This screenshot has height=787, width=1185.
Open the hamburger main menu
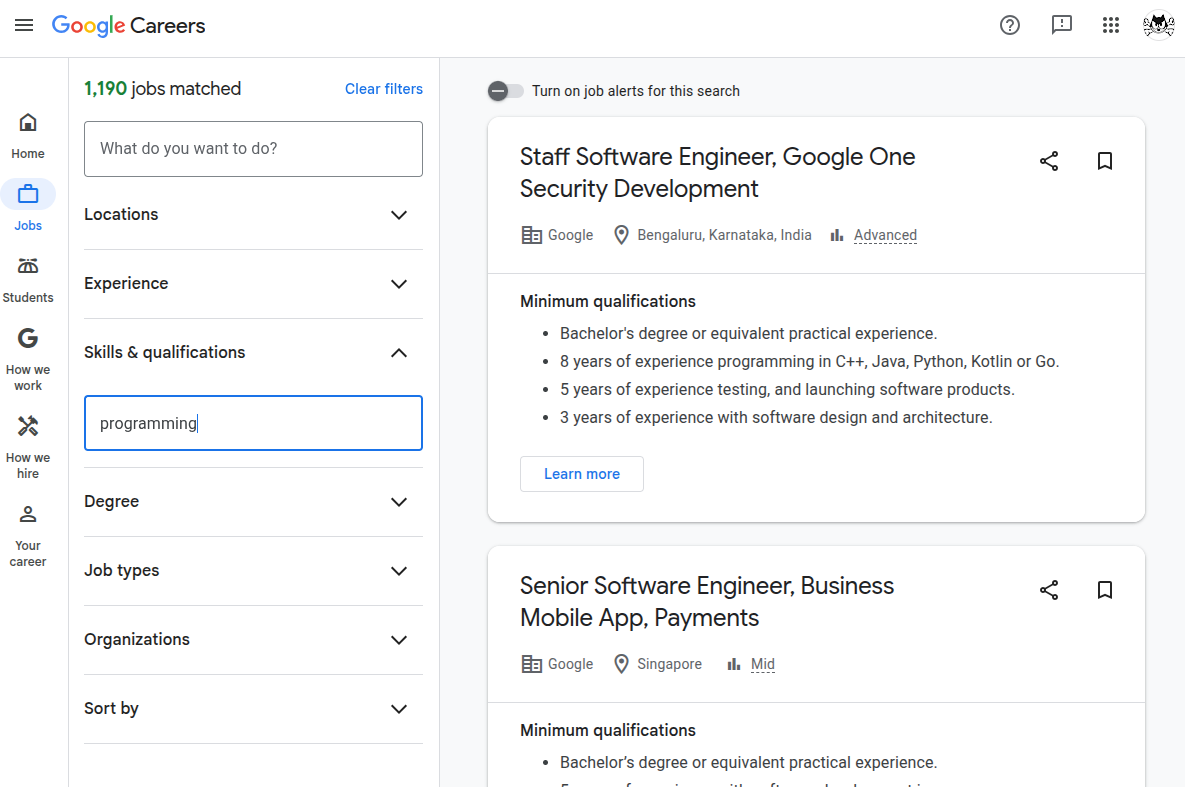pyautogui.click(x=24, y=25)
